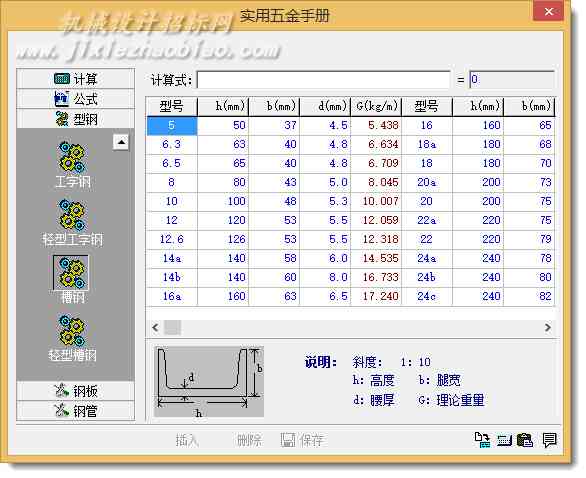This screenshot has height=478, width=586.
Task: Select model 18a cell
Action: tap(427, 145)
